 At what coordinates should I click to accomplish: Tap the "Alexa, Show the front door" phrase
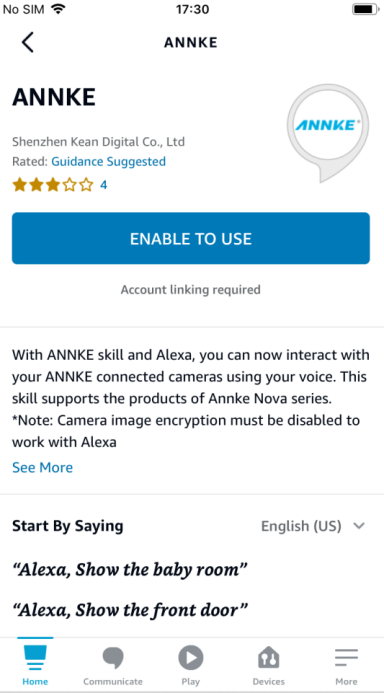click(130, 610)
